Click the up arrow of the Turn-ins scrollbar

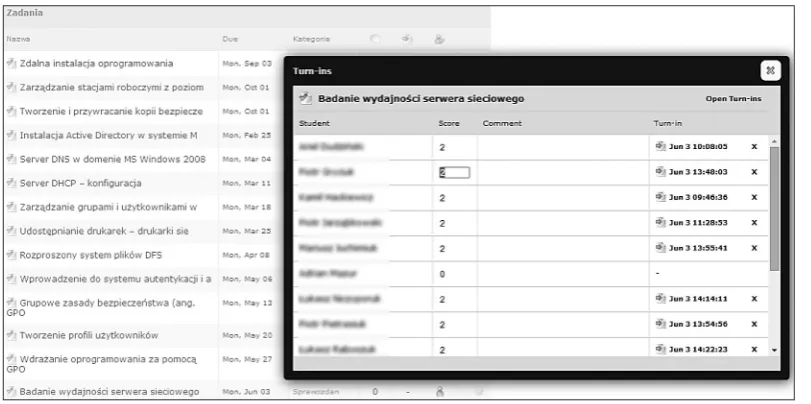(x=774, y=141)
